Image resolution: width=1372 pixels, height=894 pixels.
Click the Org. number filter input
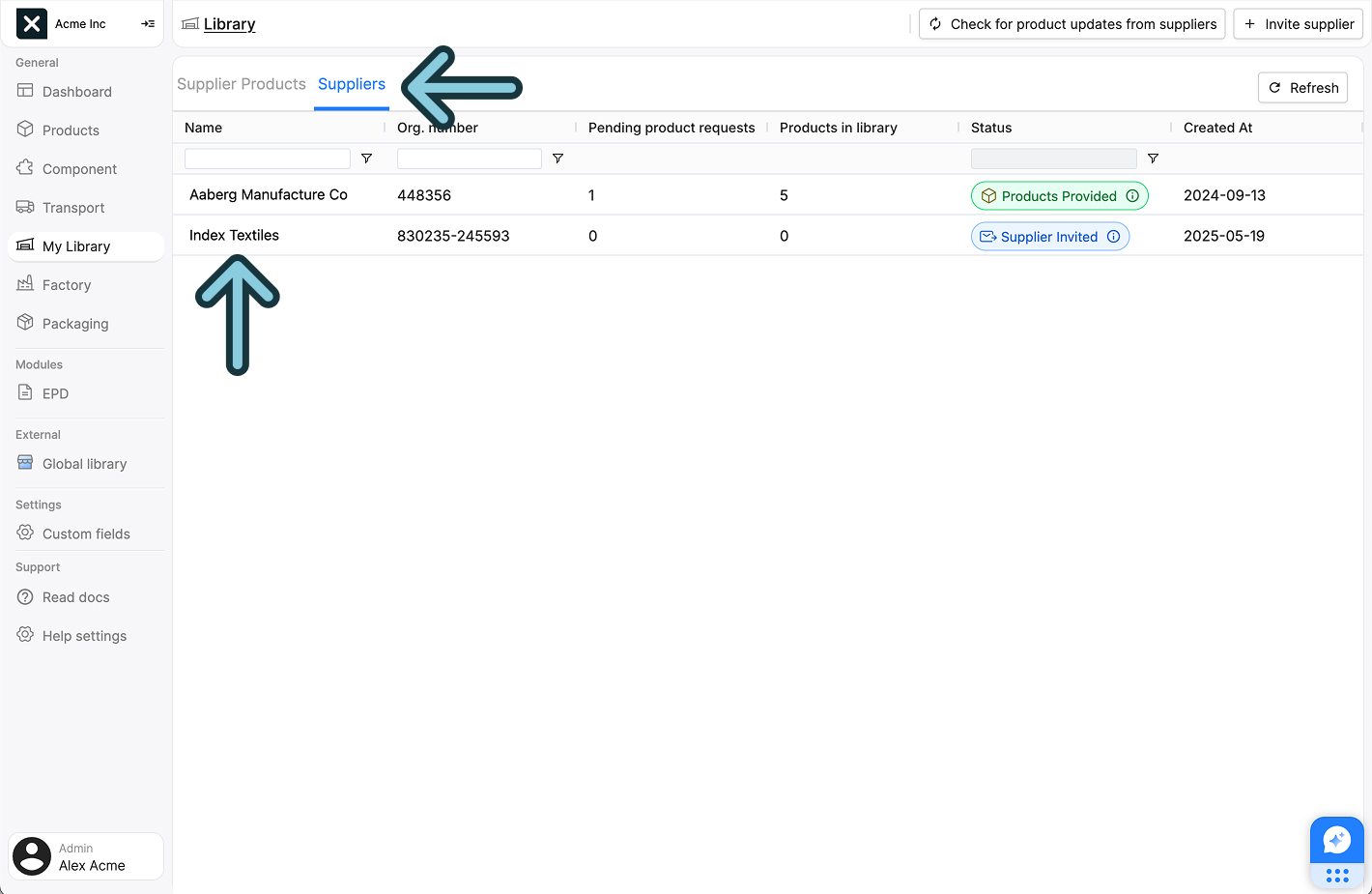[469, 159]
